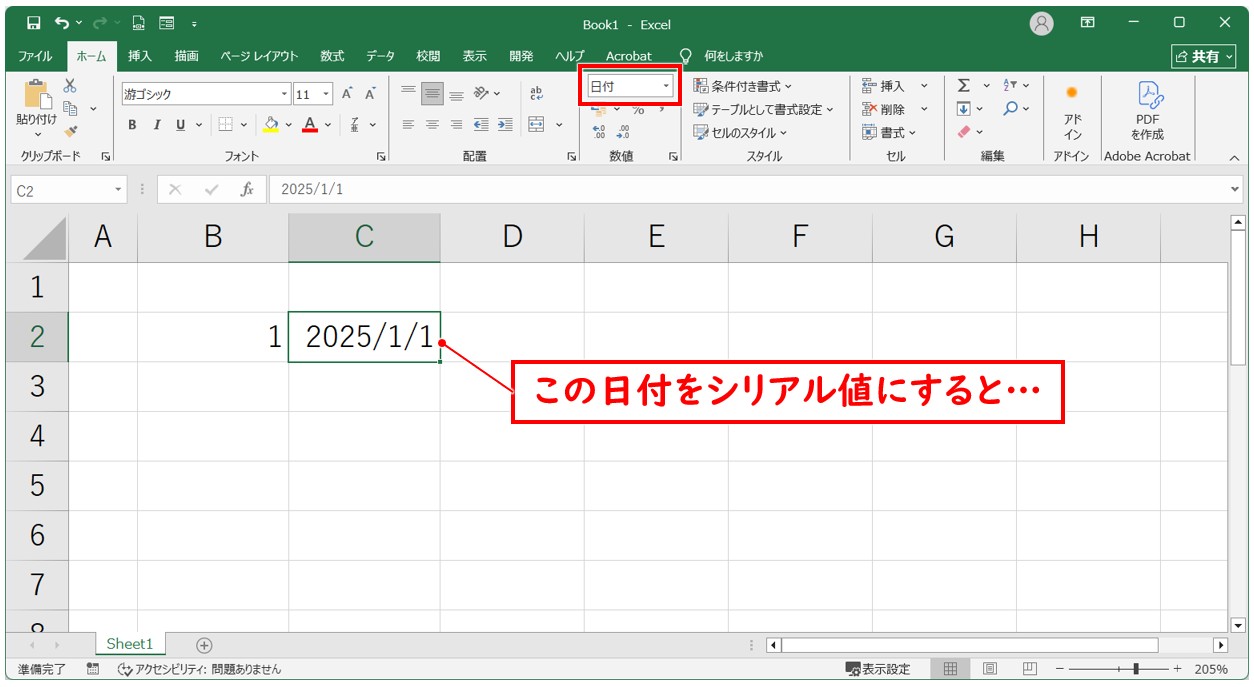This screenshot has width=1254, height=687.
Task: Toggle italic formatting on
Action: pyautogui.click(x=157, y=125)
